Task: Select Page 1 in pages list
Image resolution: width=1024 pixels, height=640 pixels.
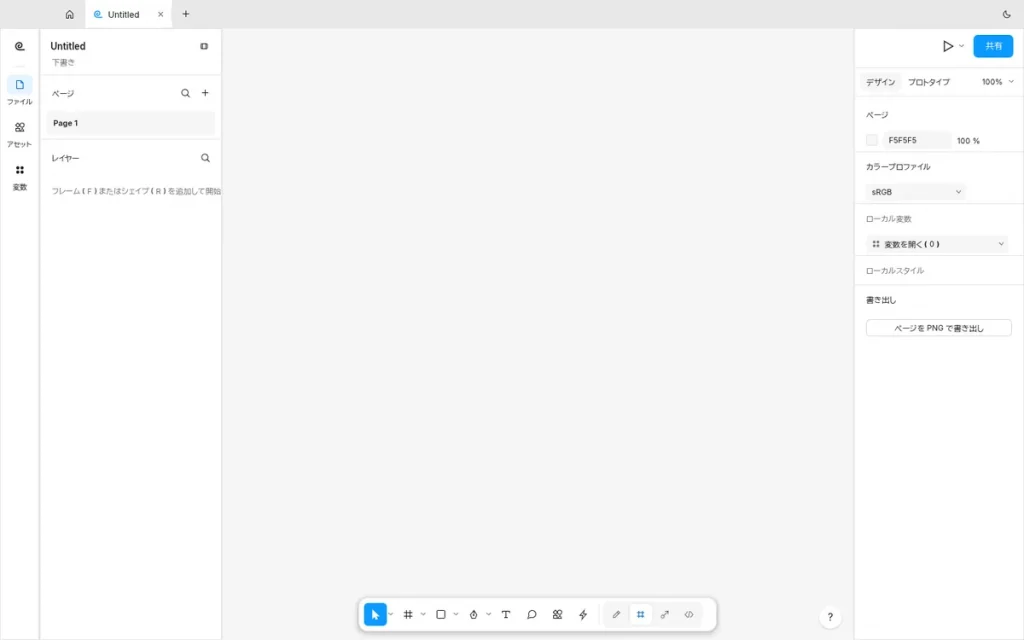Action: point(131,123)
